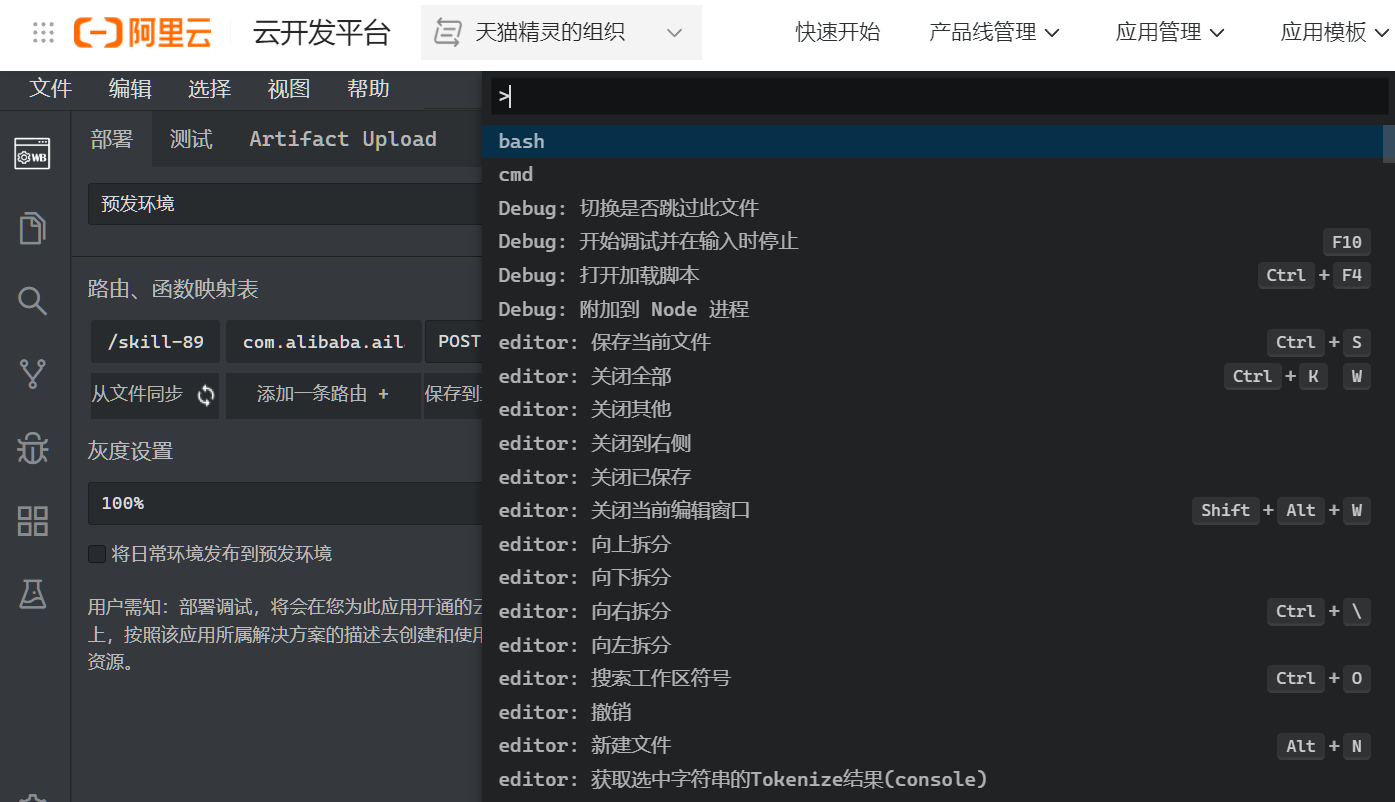1395x802 pixels.
Task: Select editor: 搜索工作区符号
Action: 932,679
